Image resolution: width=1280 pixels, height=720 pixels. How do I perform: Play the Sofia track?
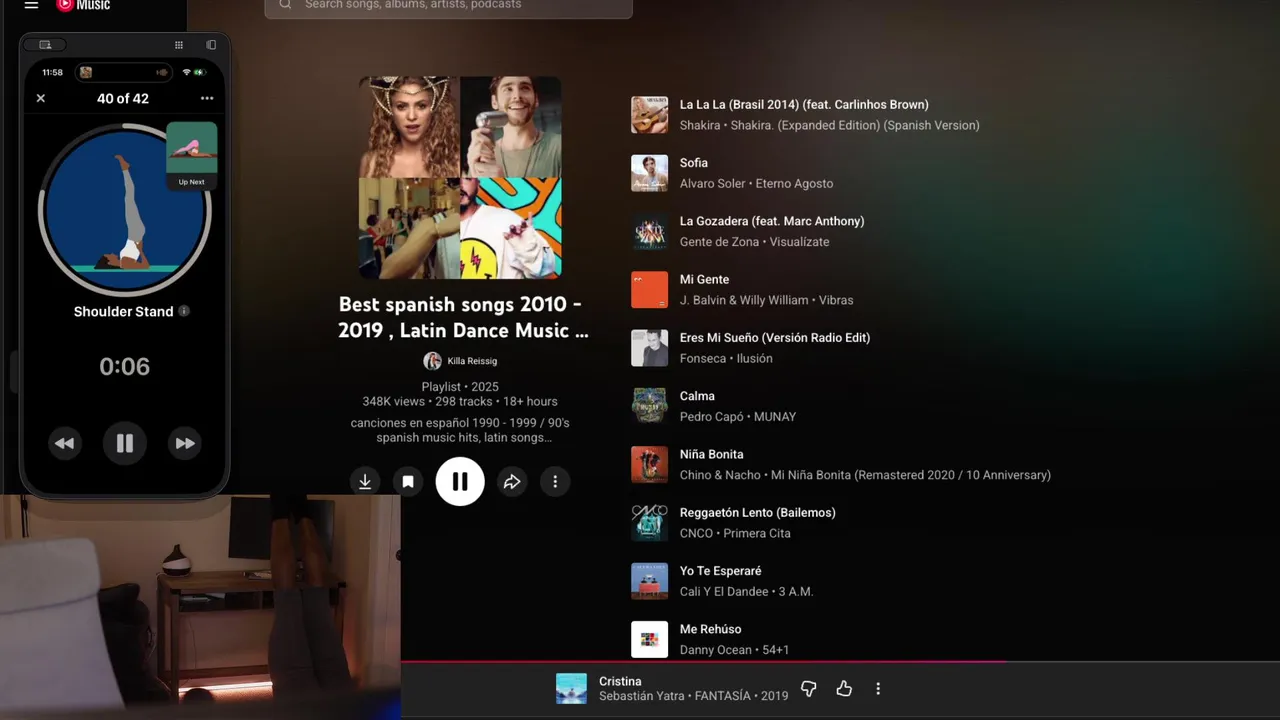(x=694, y=163)
